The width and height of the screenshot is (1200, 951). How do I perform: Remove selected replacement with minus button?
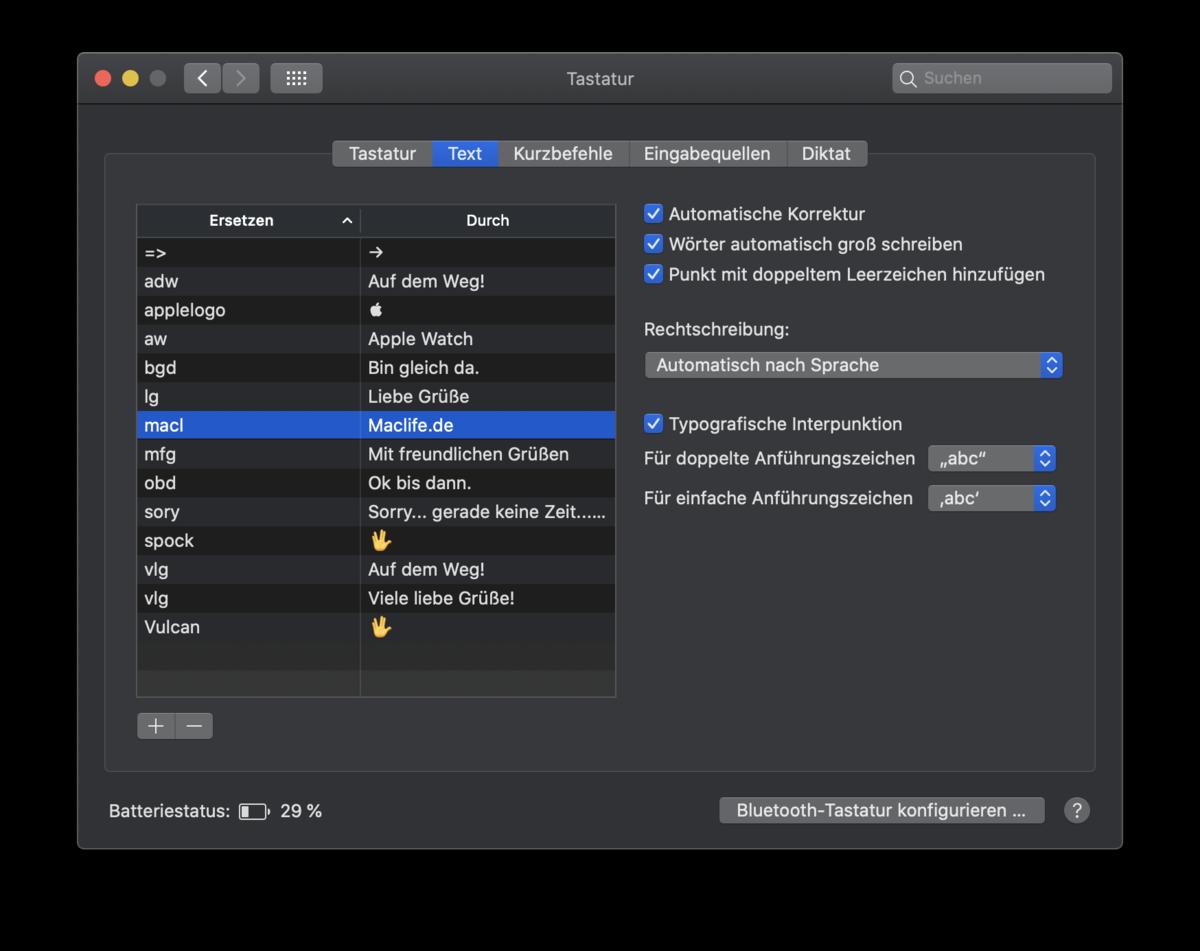click(194, 726)
